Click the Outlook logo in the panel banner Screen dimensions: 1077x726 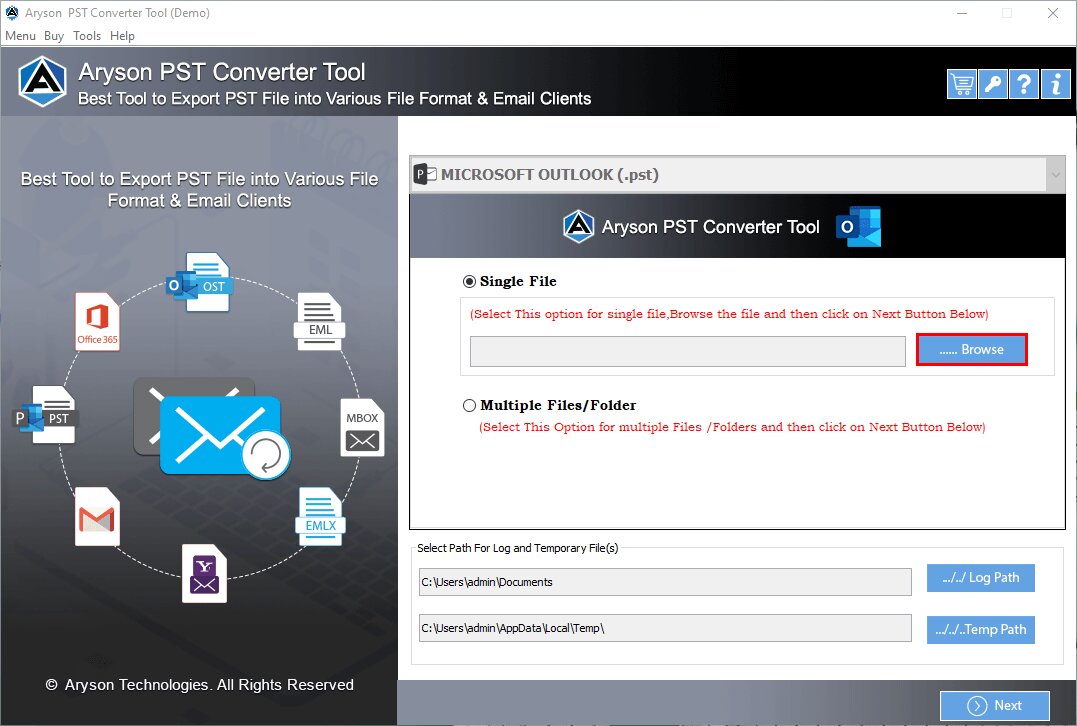point(859,227)
